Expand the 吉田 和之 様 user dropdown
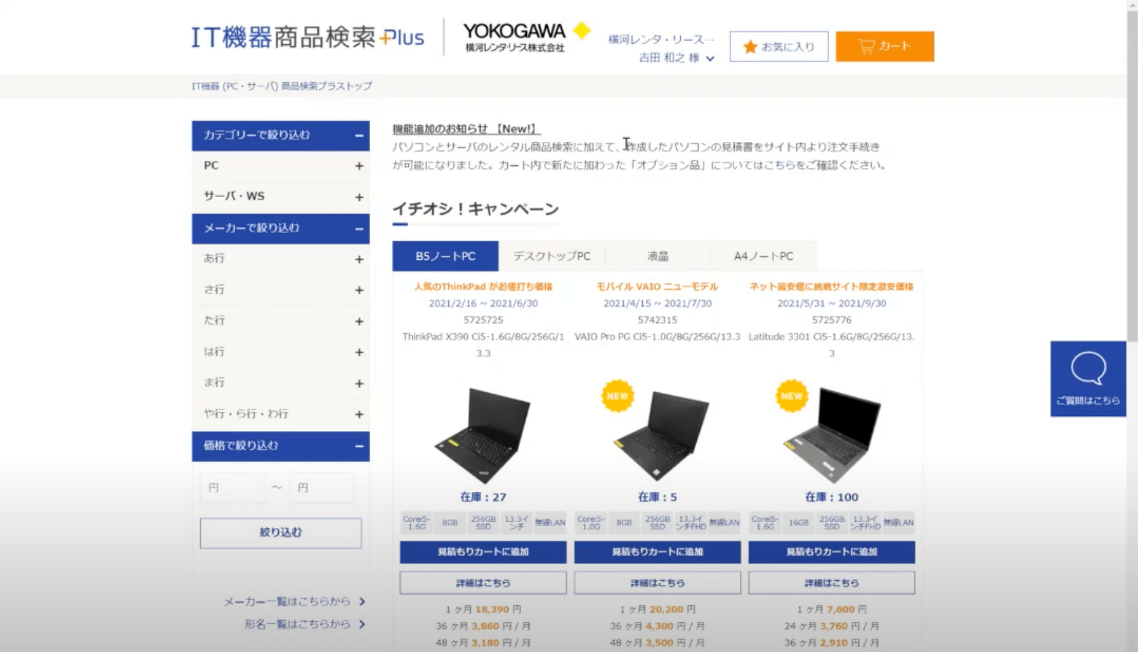1140x652 pixels. click(676, 58)
